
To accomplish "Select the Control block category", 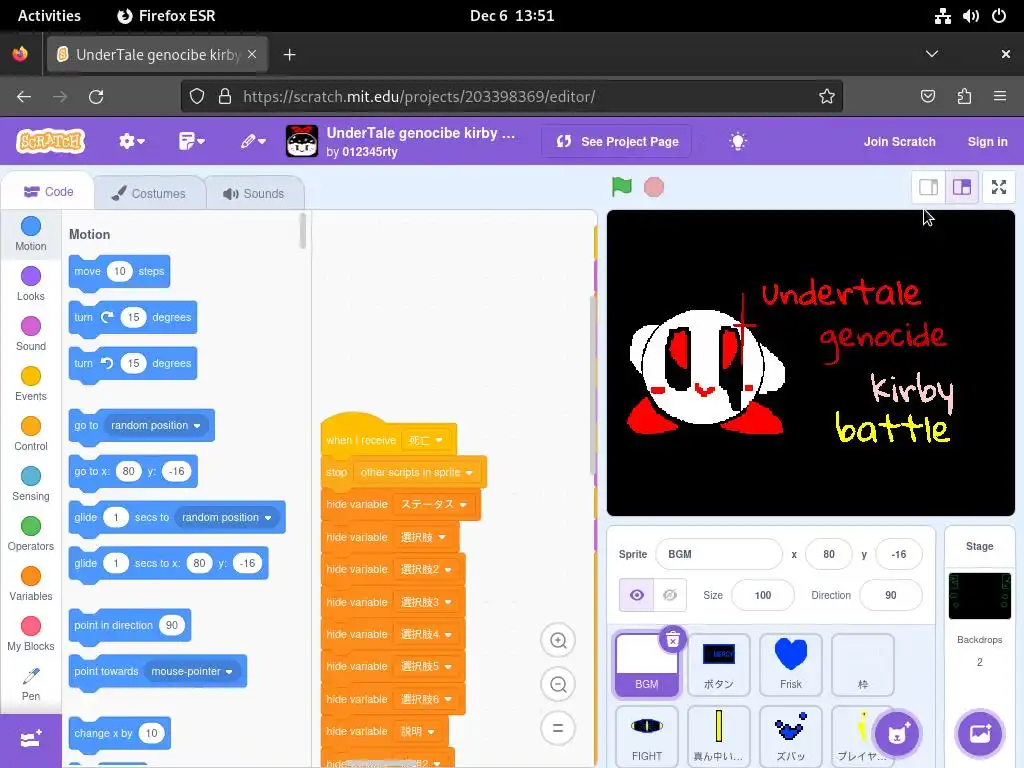I will (31, 434).
